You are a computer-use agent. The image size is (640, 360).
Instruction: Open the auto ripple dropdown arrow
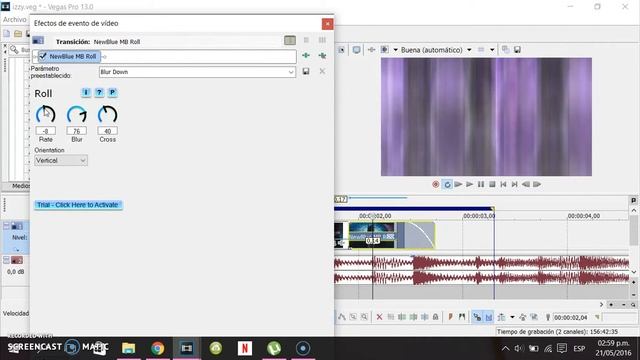click(x=512, y=317)
